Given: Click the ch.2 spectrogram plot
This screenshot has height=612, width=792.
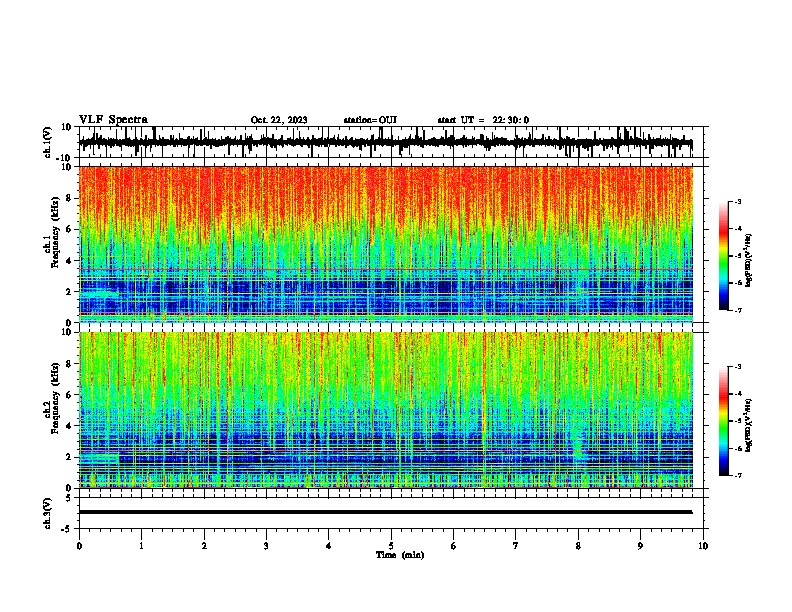Looking at the screenshot, I should (x=386, y=410).
